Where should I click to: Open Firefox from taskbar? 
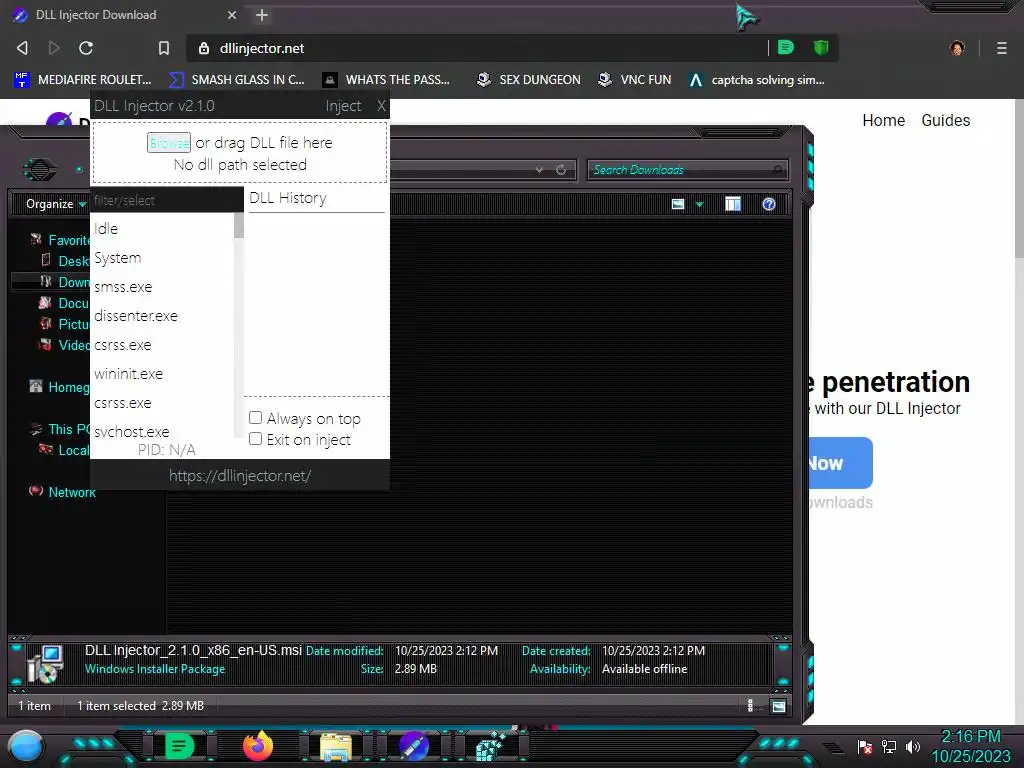[x=257, y=746]
